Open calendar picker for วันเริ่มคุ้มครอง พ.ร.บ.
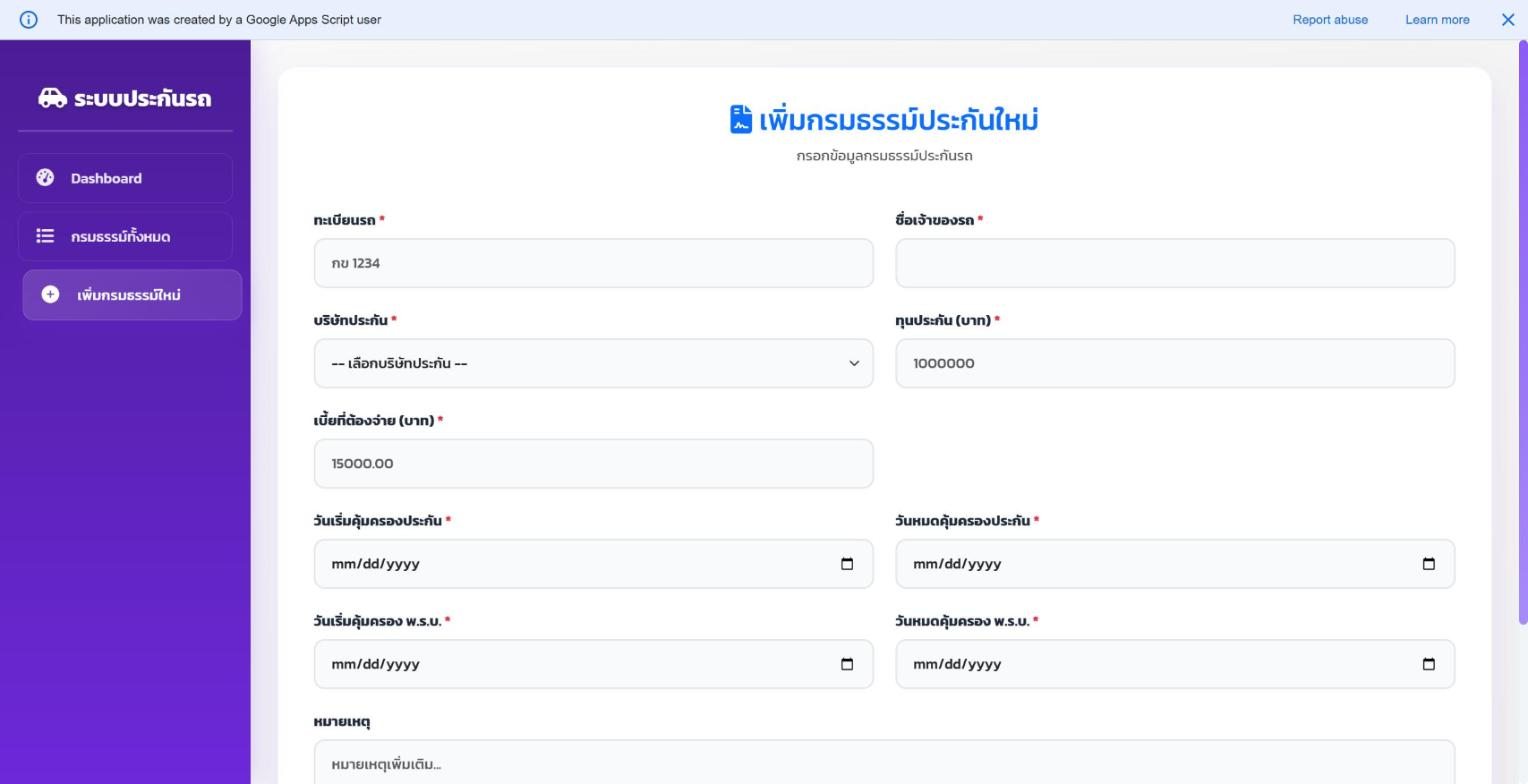Screen dimensions: 1528x784 tap(847, 664)
